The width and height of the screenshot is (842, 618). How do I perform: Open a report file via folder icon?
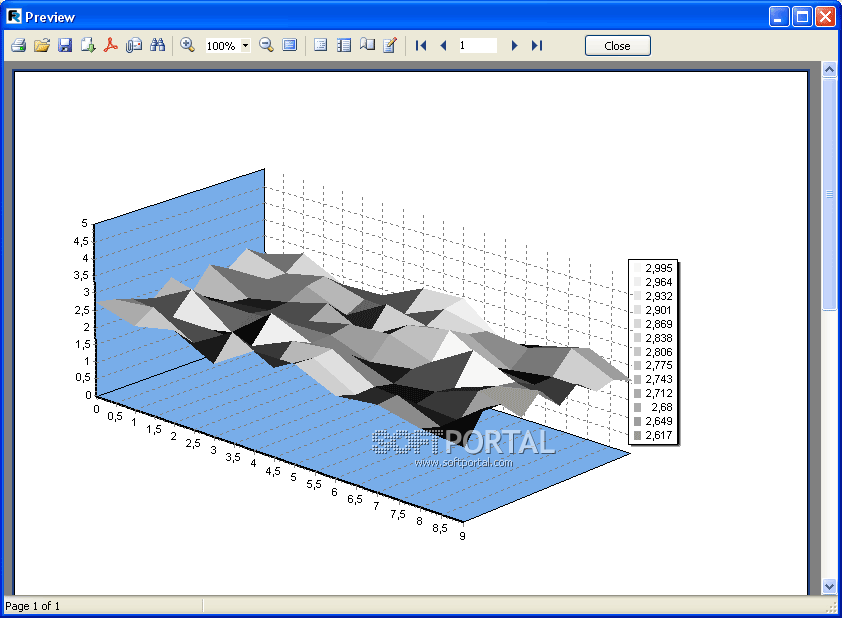coord(42,45)
